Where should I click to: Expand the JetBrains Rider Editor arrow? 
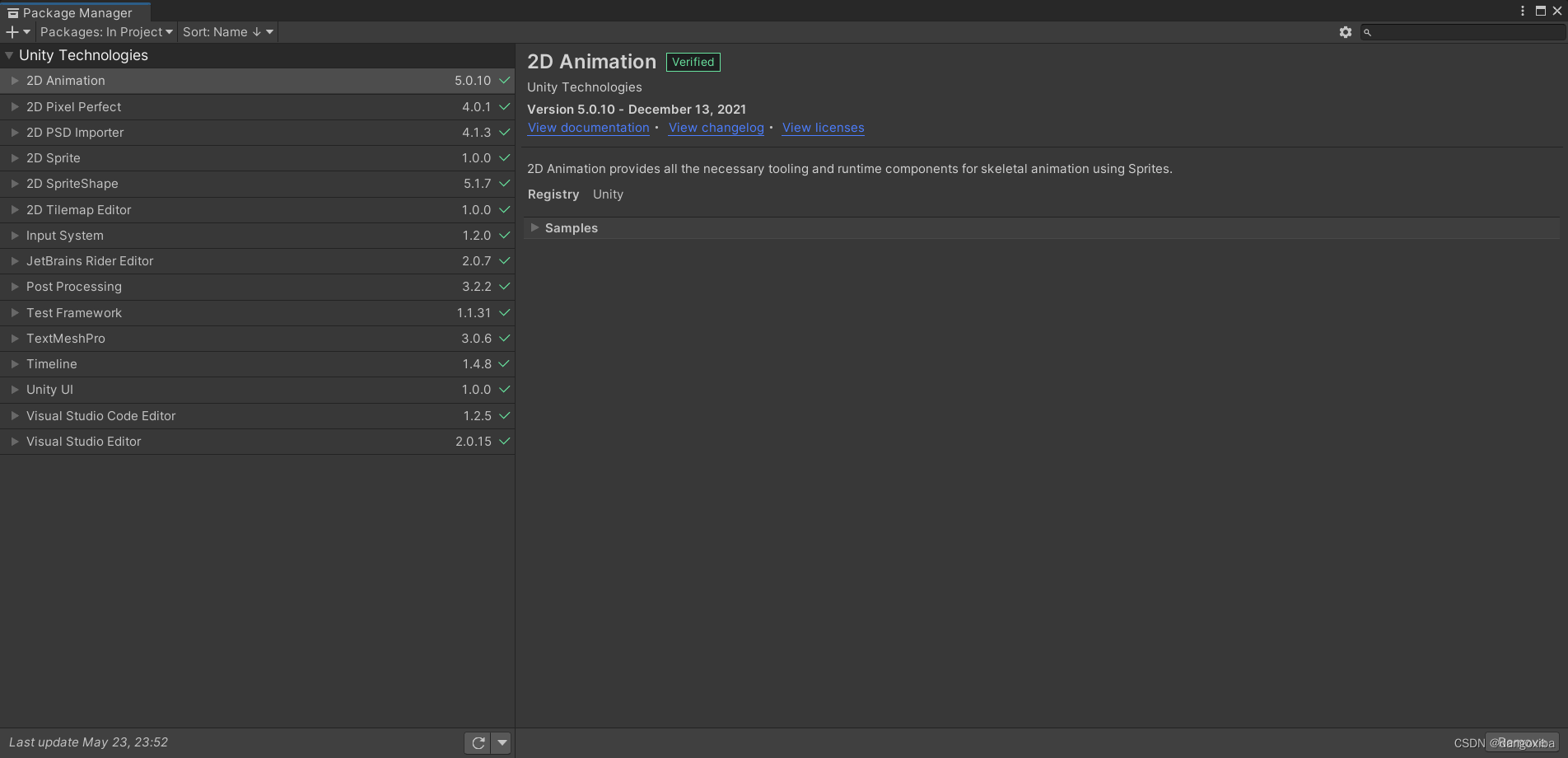[15, 260]
